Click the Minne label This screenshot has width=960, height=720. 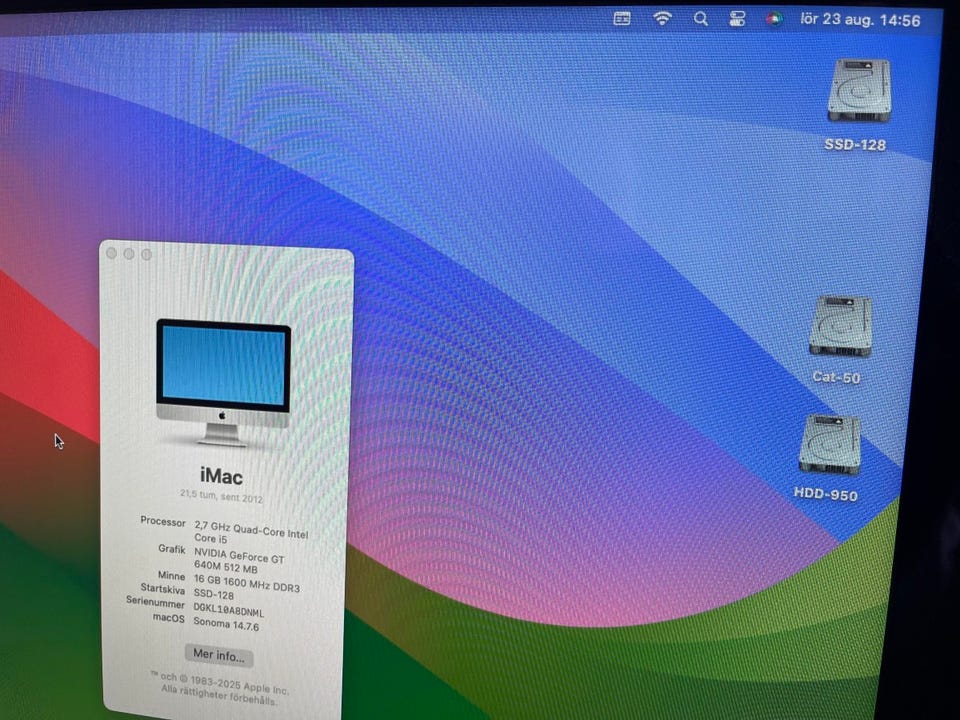171,576
